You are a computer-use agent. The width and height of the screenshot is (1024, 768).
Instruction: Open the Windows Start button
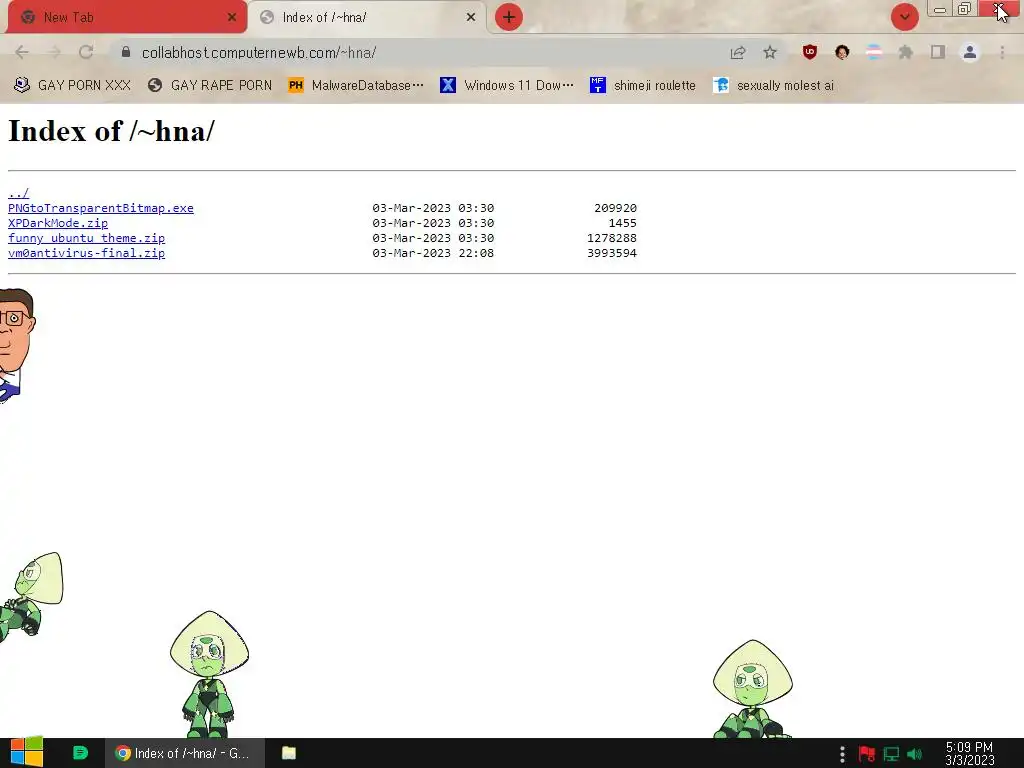point(26,753)
